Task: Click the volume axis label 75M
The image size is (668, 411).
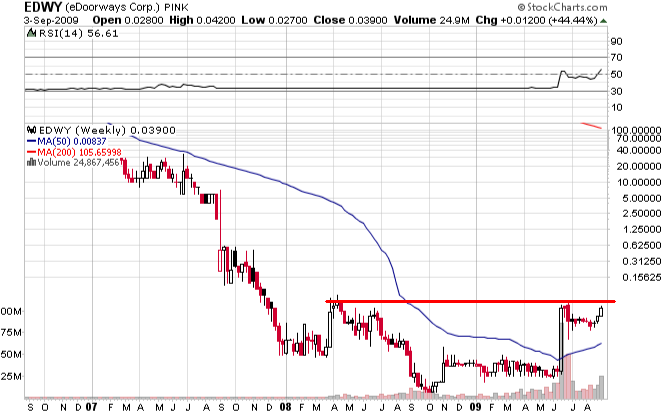Action: (11, 332)
